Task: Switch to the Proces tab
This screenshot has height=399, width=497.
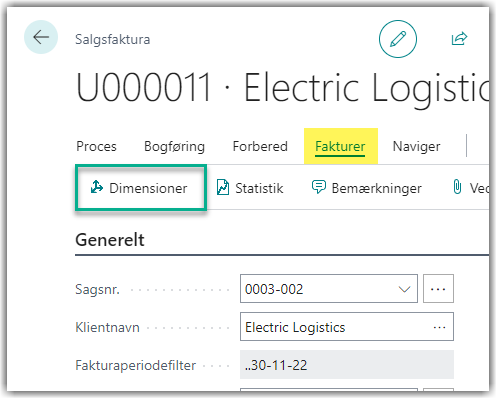Action: 96,146
